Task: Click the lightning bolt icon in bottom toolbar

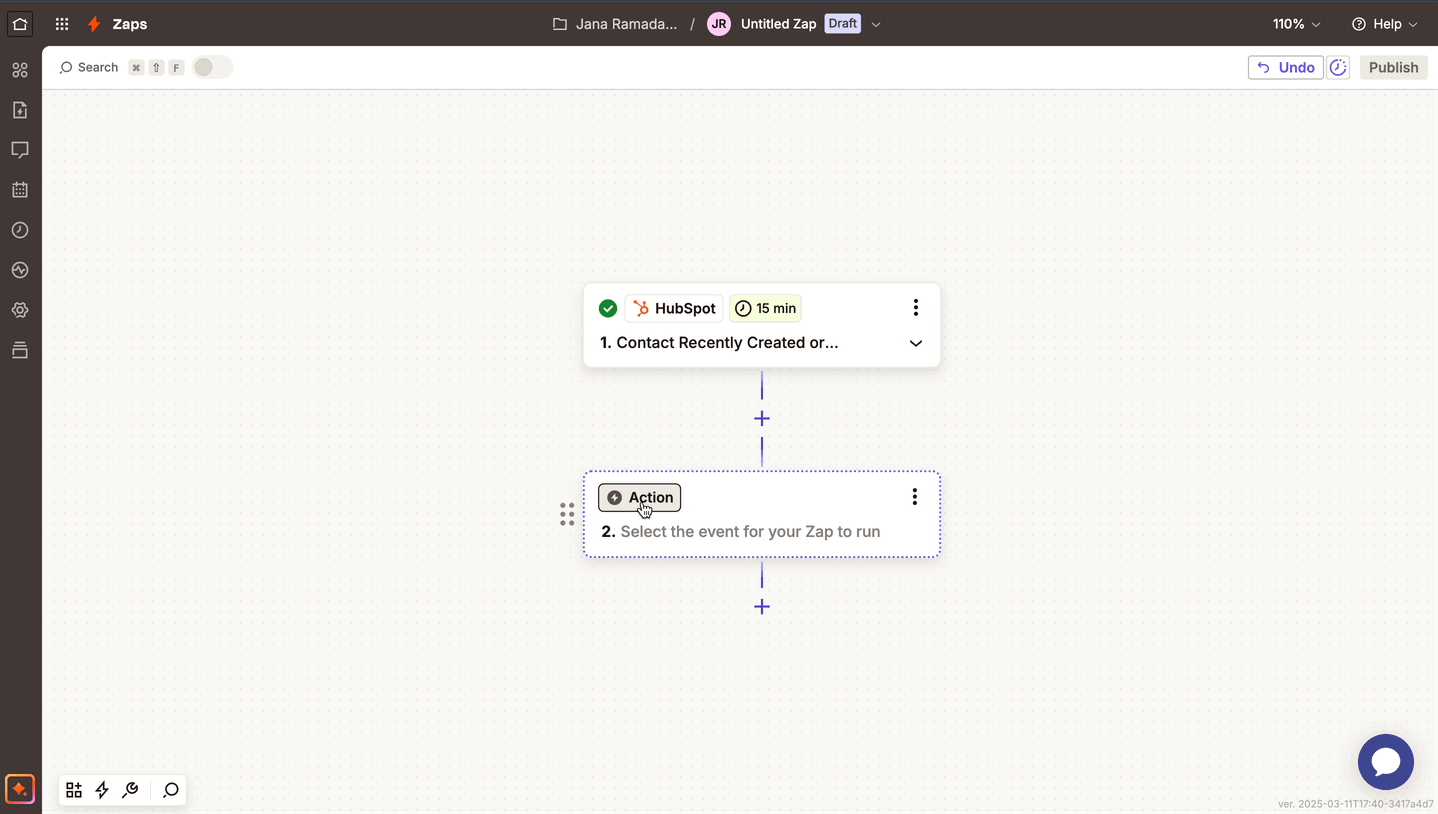Action: coord(102,790)
